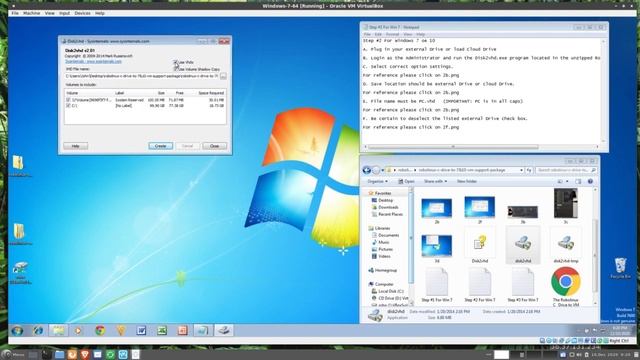The width and height of the screenshot is (640, 360).
Task: Select the Step #1 For Win 7 text file
Action: [x=437, y=285]
